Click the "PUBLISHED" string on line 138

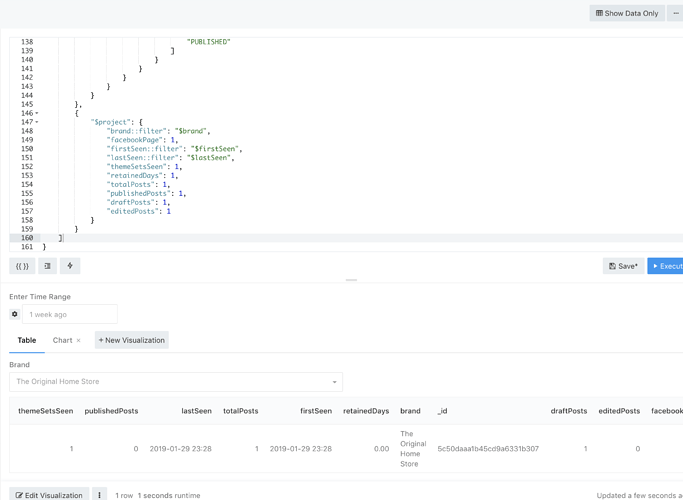208,42
